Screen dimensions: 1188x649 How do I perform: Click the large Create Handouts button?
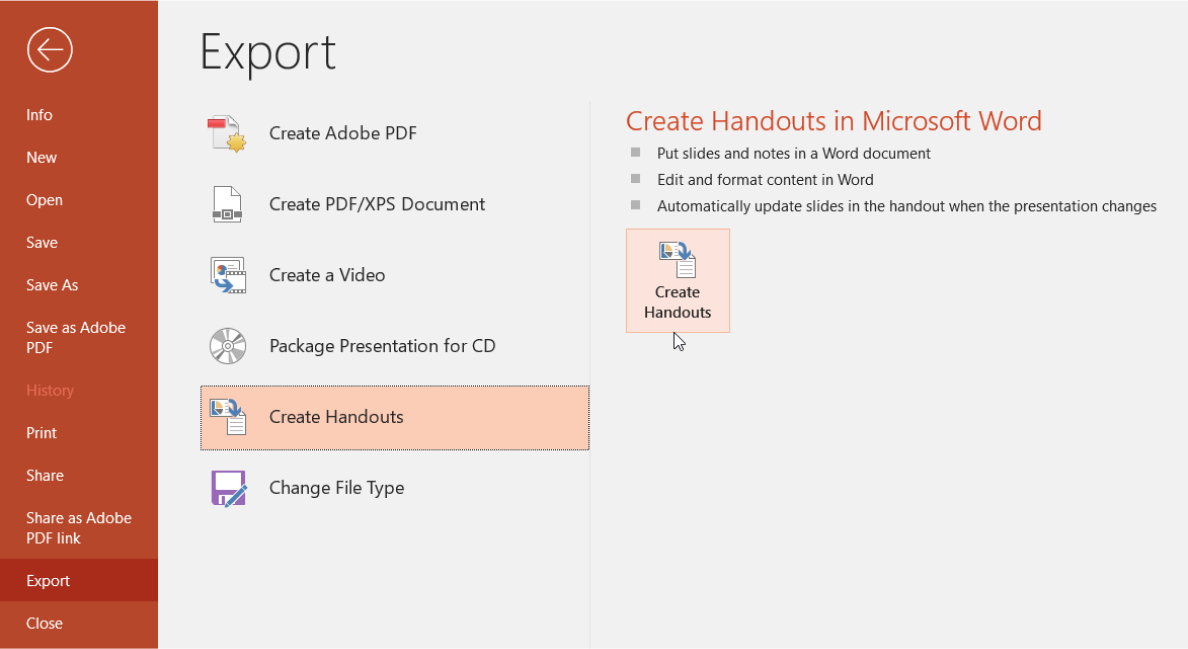point(678,281)
